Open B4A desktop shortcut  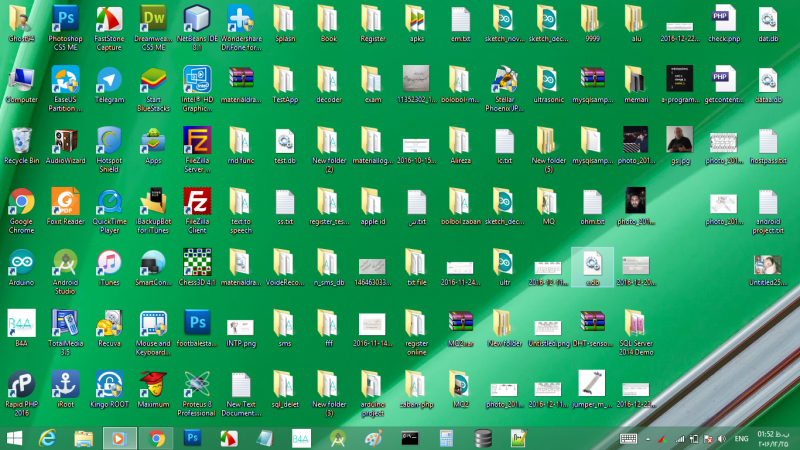(x=21, y=329)
